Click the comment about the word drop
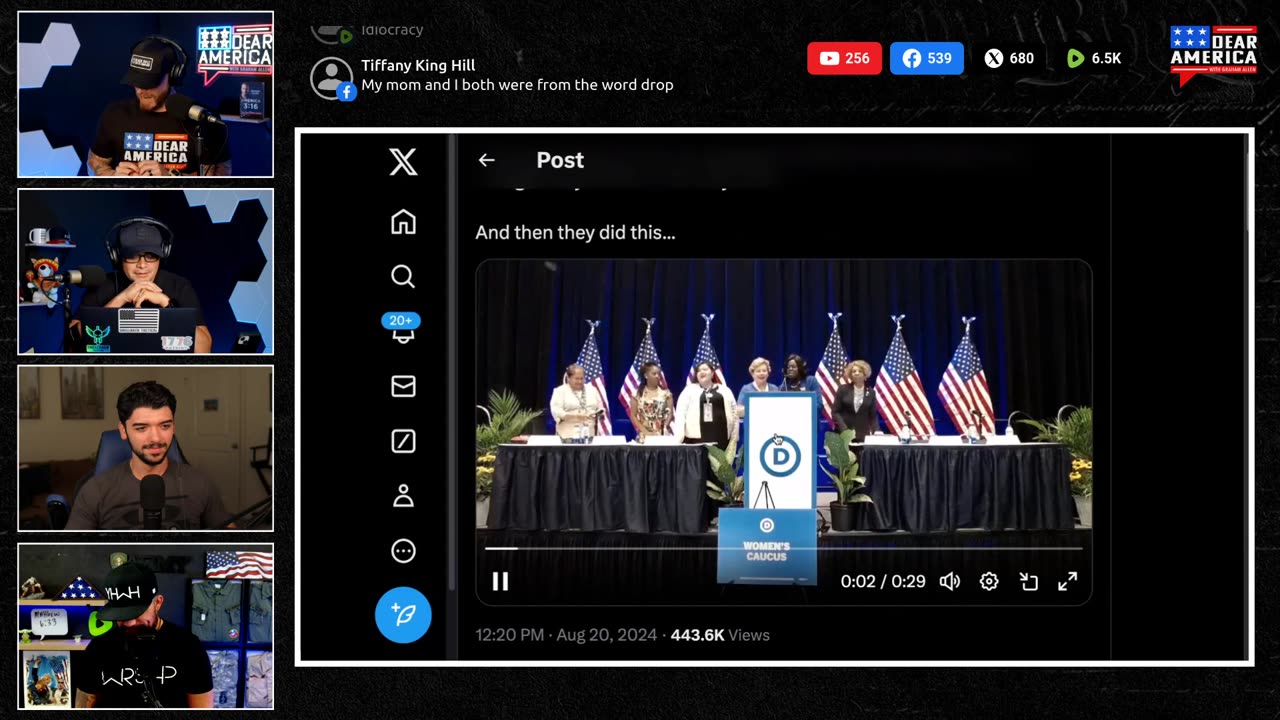Image resolution: width=1280 pixels, height=720 pixels. (517, 85)
